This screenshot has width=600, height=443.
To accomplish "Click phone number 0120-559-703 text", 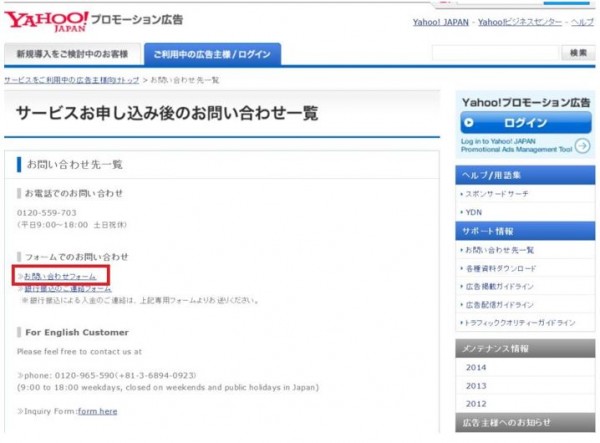I will 47,213.
